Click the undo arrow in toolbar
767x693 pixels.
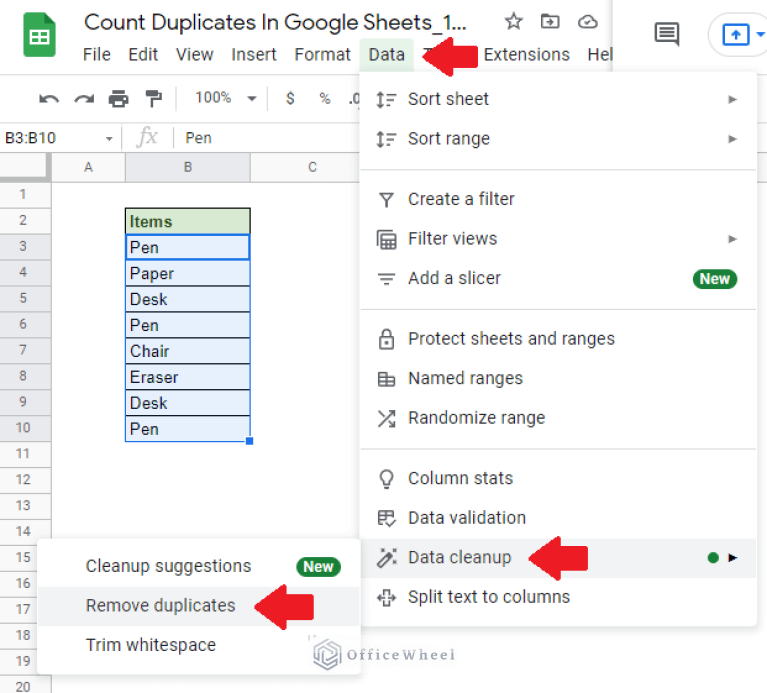tap(48, 98)
